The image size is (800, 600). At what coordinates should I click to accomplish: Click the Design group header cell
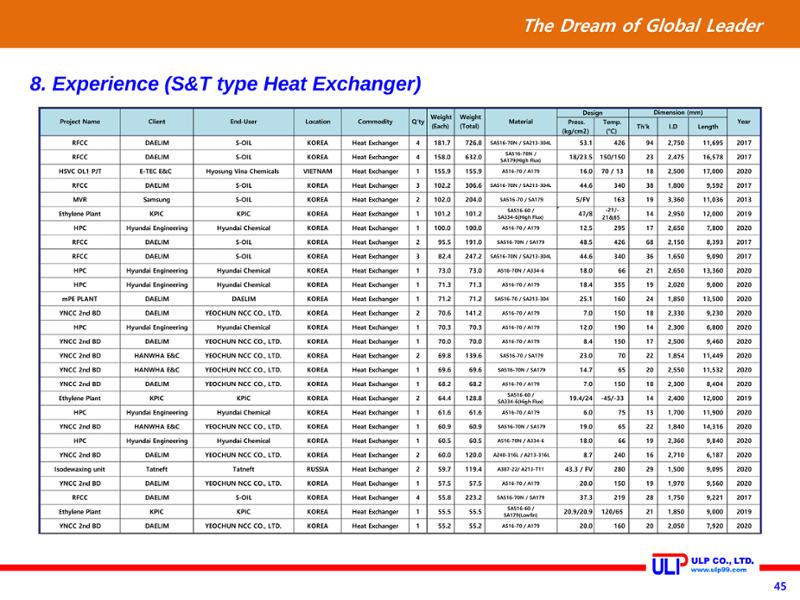(x=593, y=113)
